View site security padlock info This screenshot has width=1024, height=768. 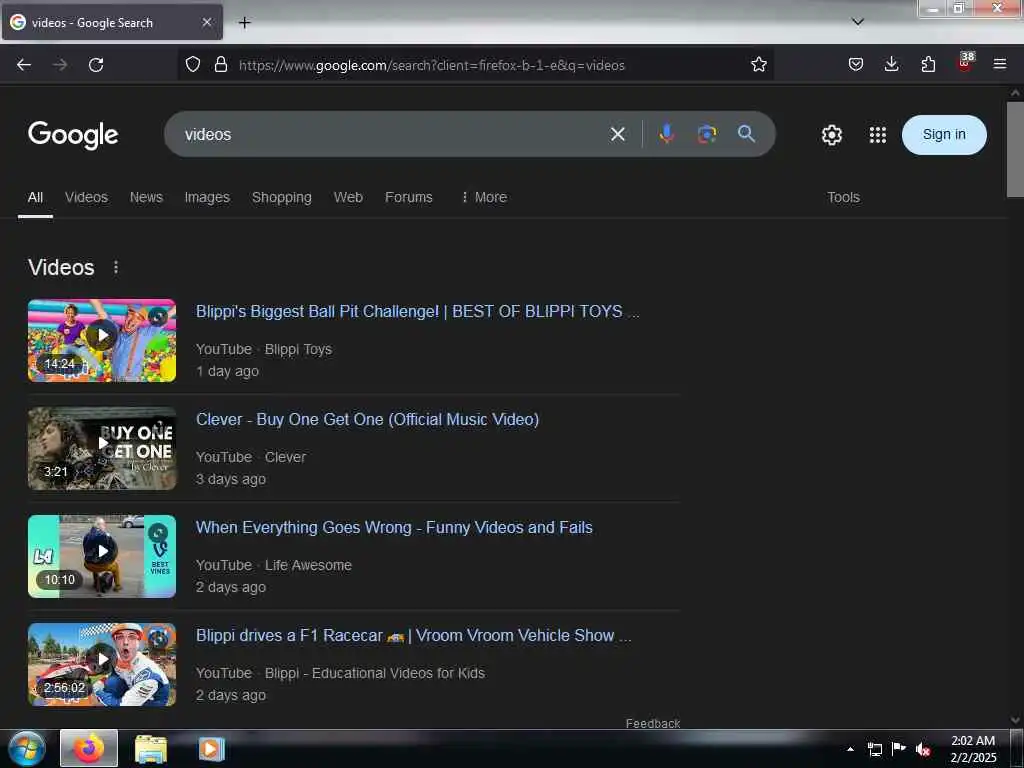pos(221,65)
